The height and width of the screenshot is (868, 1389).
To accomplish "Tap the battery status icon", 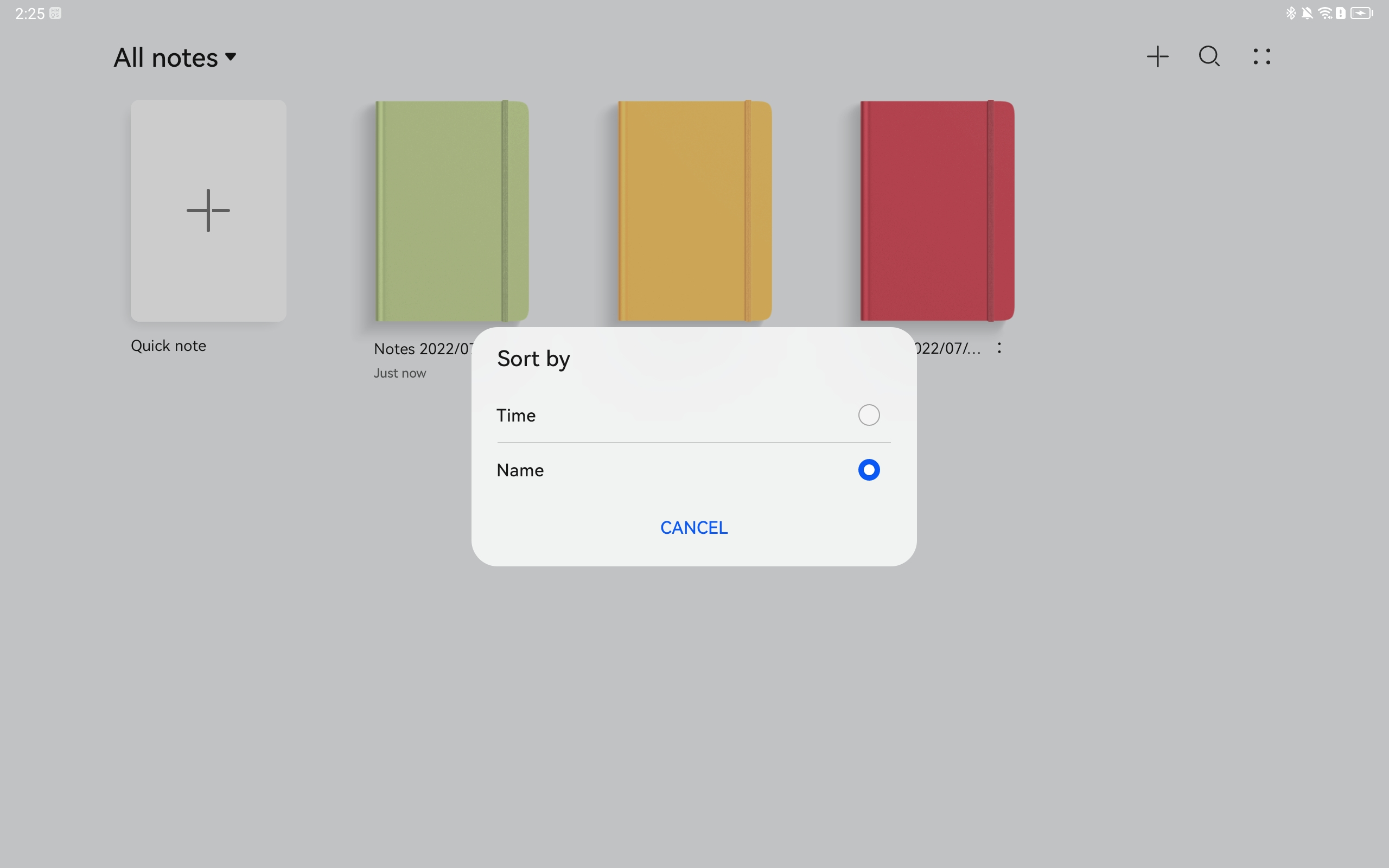I will [1361, 12].
